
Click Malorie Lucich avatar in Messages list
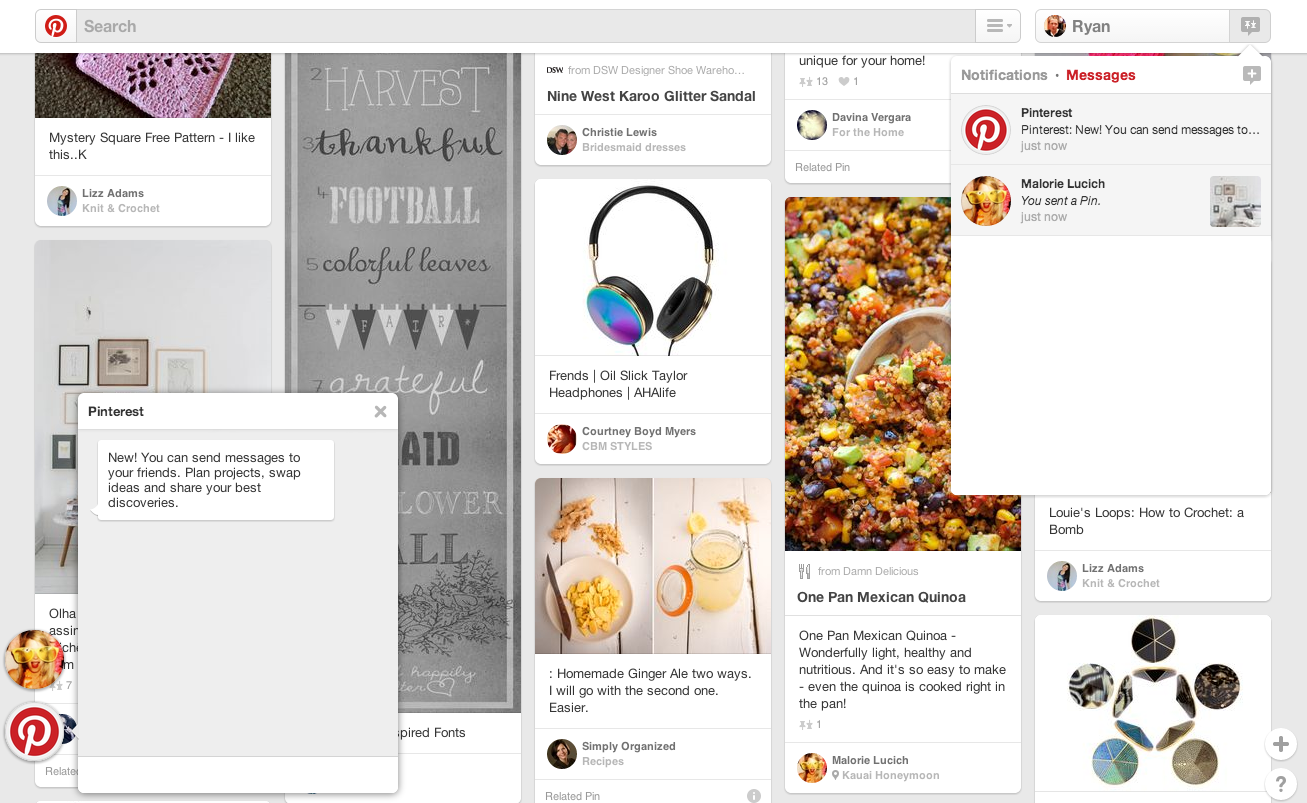[986, 201]
